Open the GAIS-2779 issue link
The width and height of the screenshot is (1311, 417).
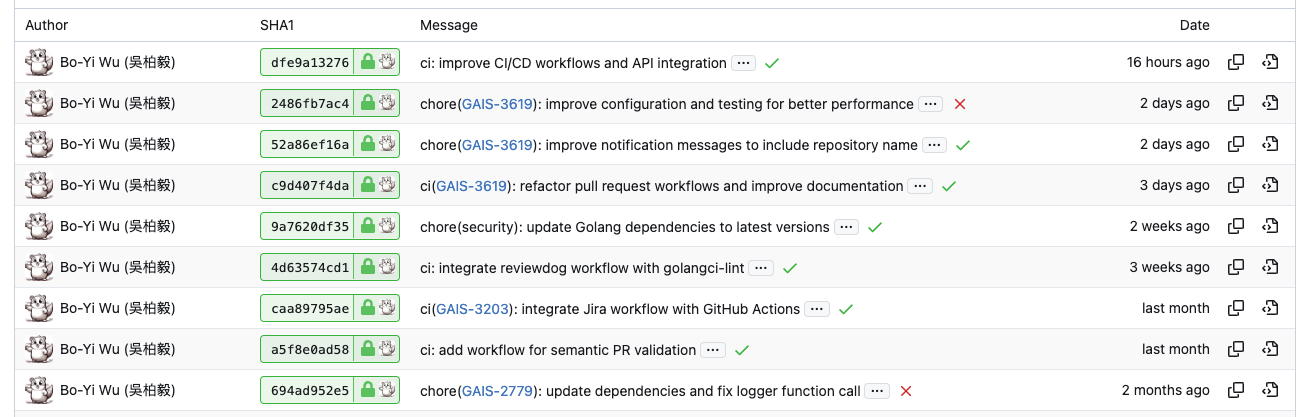pos(497,391)
